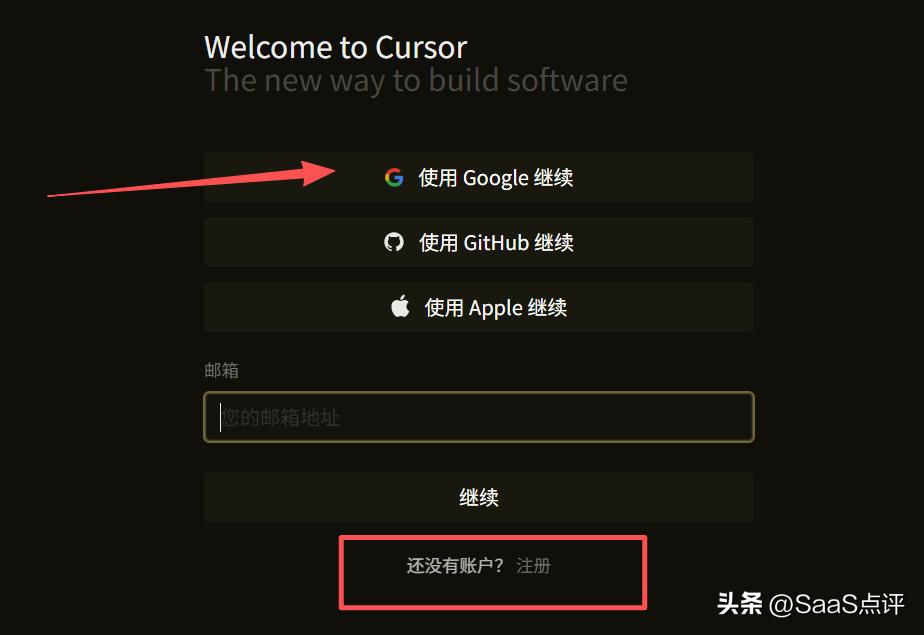Click the word "Google" in the first button
The image size is (924, 635).
pos(496,178)
